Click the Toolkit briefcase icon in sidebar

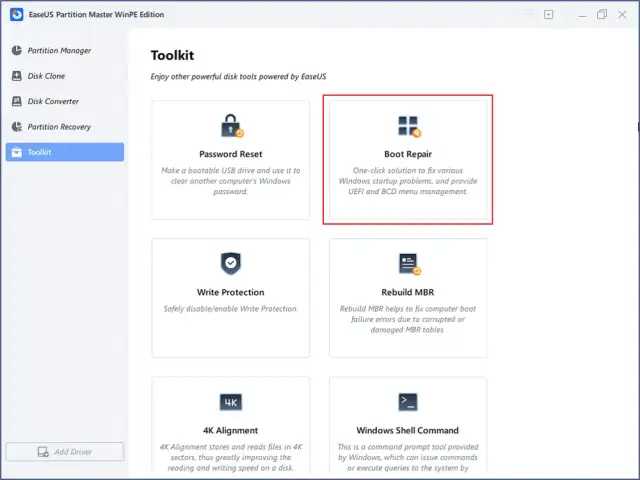pyautogui.click(x=17, y=152)
